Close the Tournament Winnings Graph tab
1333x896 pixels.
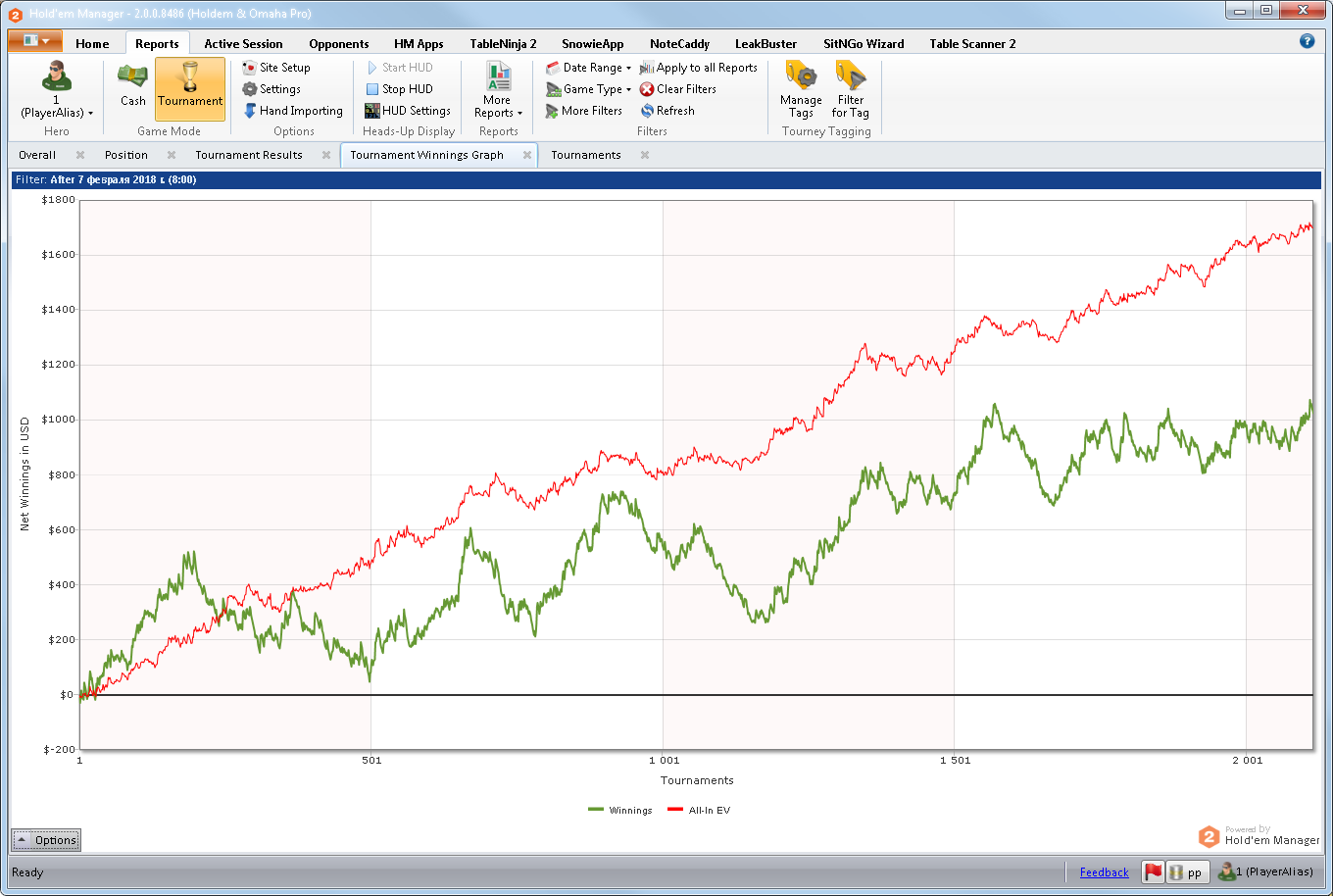click(527, 155)
